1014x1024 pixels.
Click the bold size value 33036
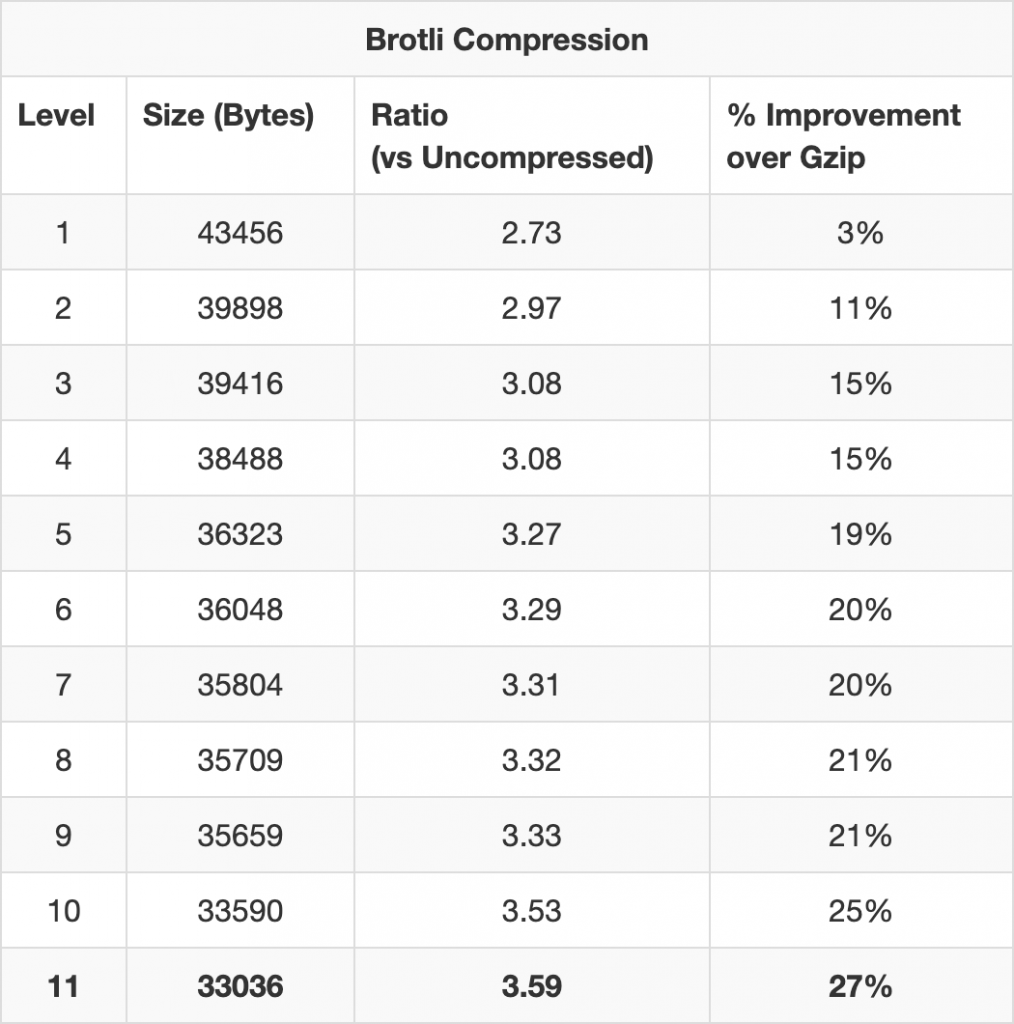240,987
